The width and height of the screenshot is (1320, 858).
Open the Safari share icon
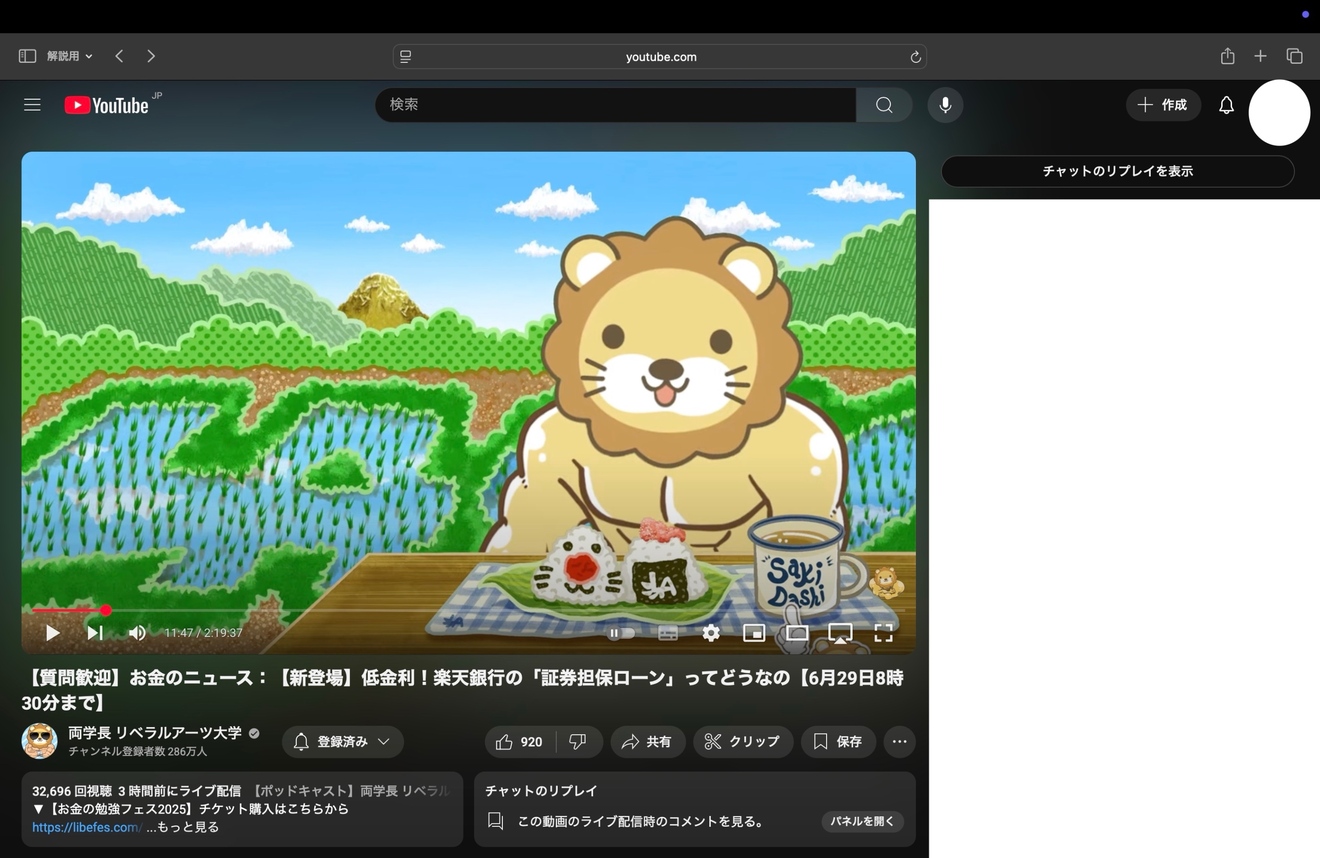click(x=1227, y=57)
